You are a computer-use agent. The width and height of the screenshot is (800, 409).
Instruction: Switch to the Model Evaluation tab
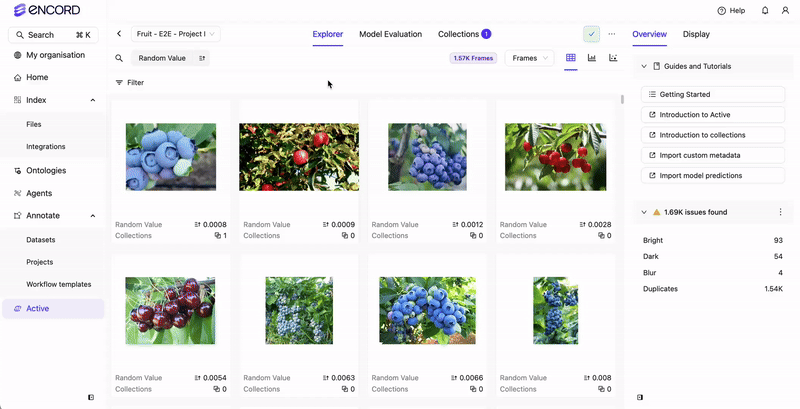pos(390,34)
